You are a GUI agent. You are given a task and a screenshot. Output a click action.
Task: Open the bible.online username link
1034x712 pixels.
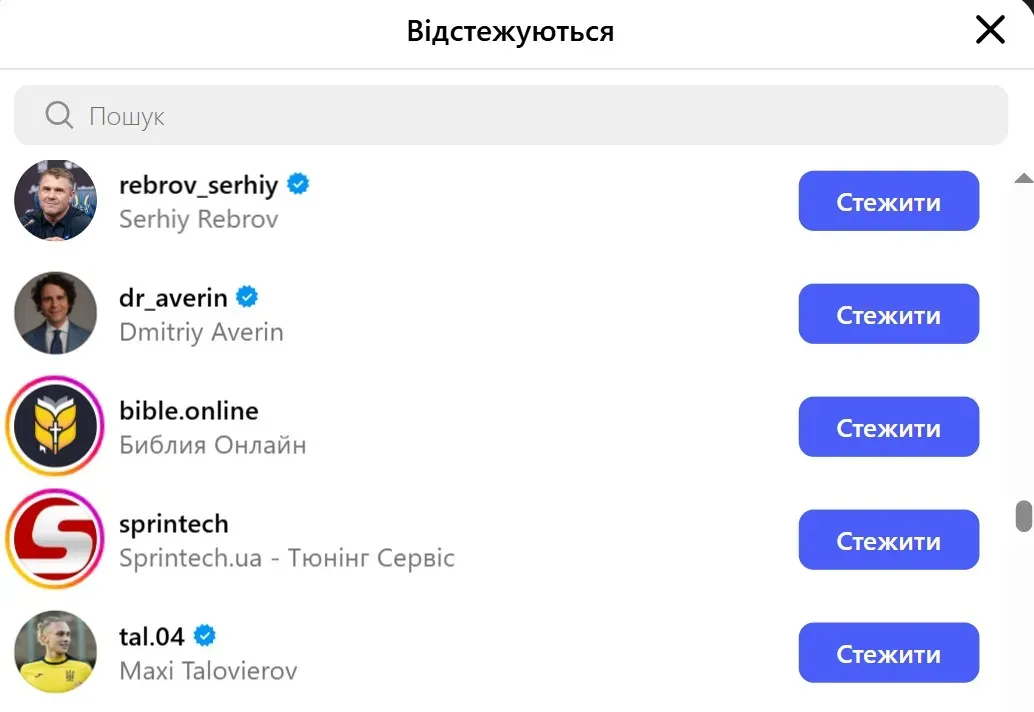click(188, 411)
